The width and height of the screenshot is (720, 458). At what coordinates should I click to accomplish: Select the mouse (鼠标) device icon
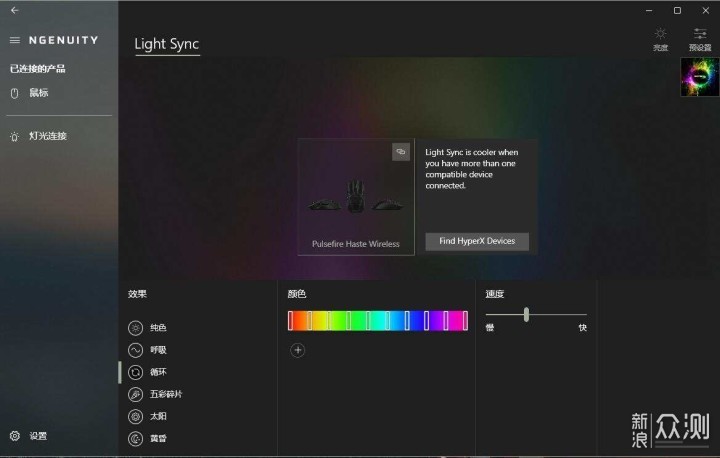[x=15, y=94]
